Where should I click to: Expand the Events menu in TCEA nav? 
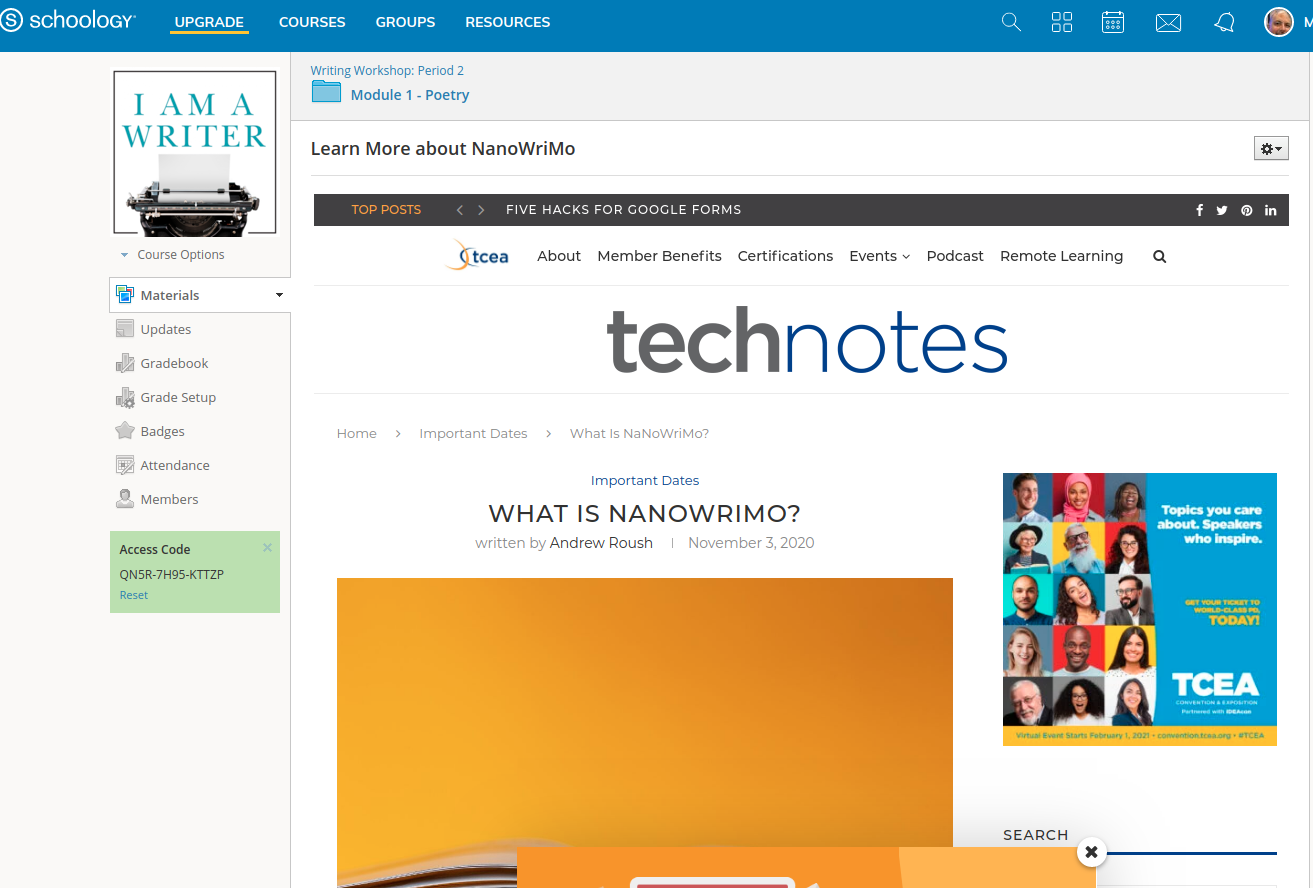coord(880,256)
